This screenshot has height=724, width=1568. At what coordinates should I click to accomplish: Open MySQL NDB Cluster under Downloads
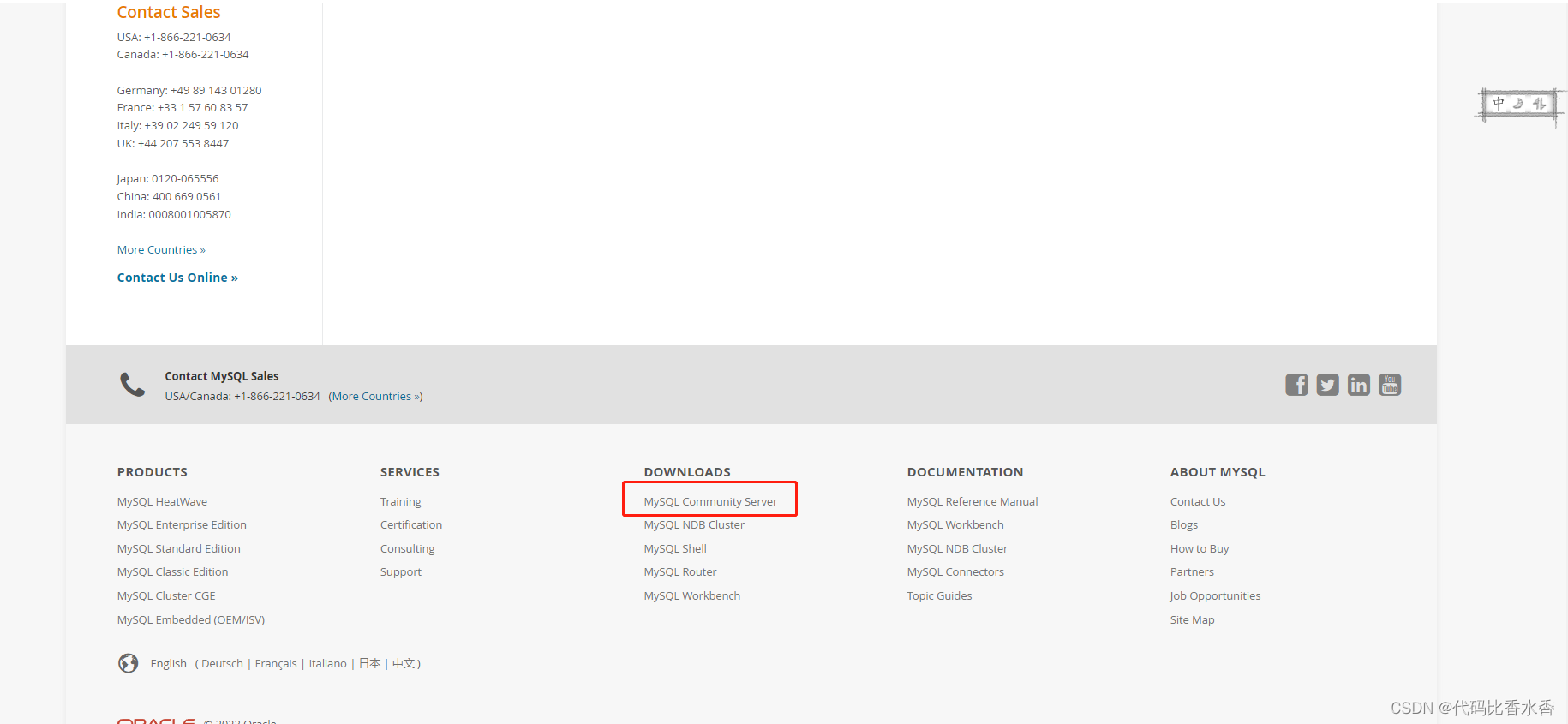694,525
